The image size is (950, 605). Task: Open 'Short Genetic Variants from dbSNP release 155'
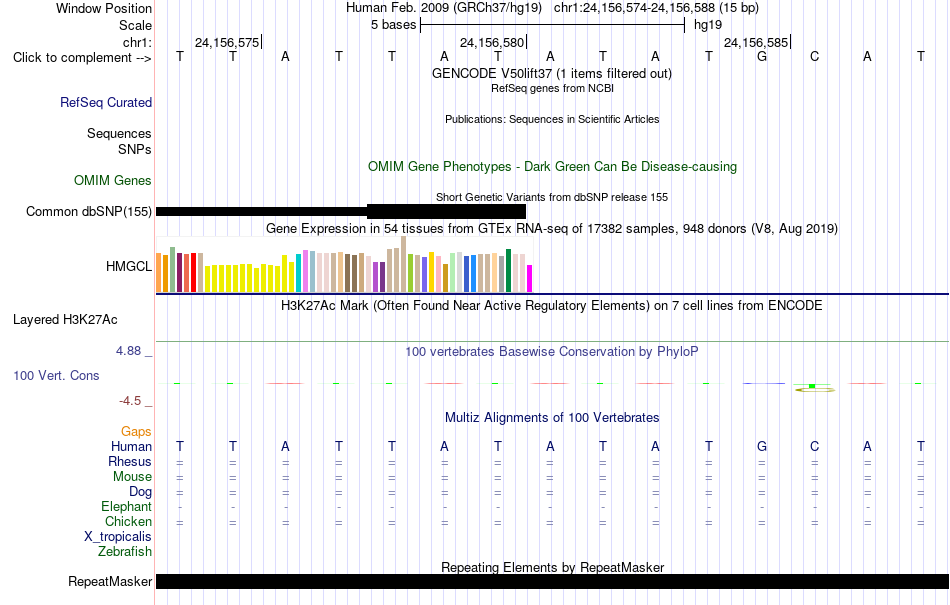(x=552, y=197)
